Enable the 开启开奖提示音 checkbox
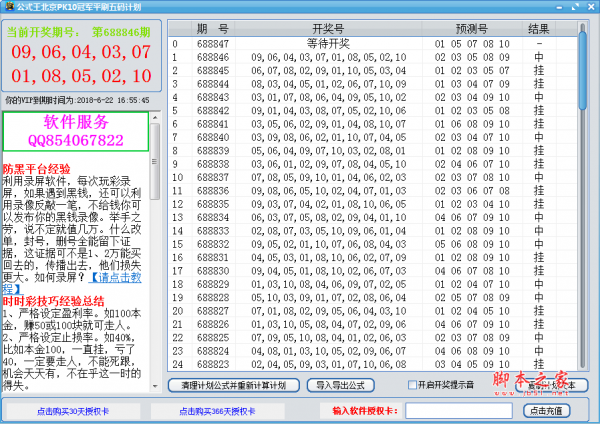The image size is (600, 424). click(412, 385)
